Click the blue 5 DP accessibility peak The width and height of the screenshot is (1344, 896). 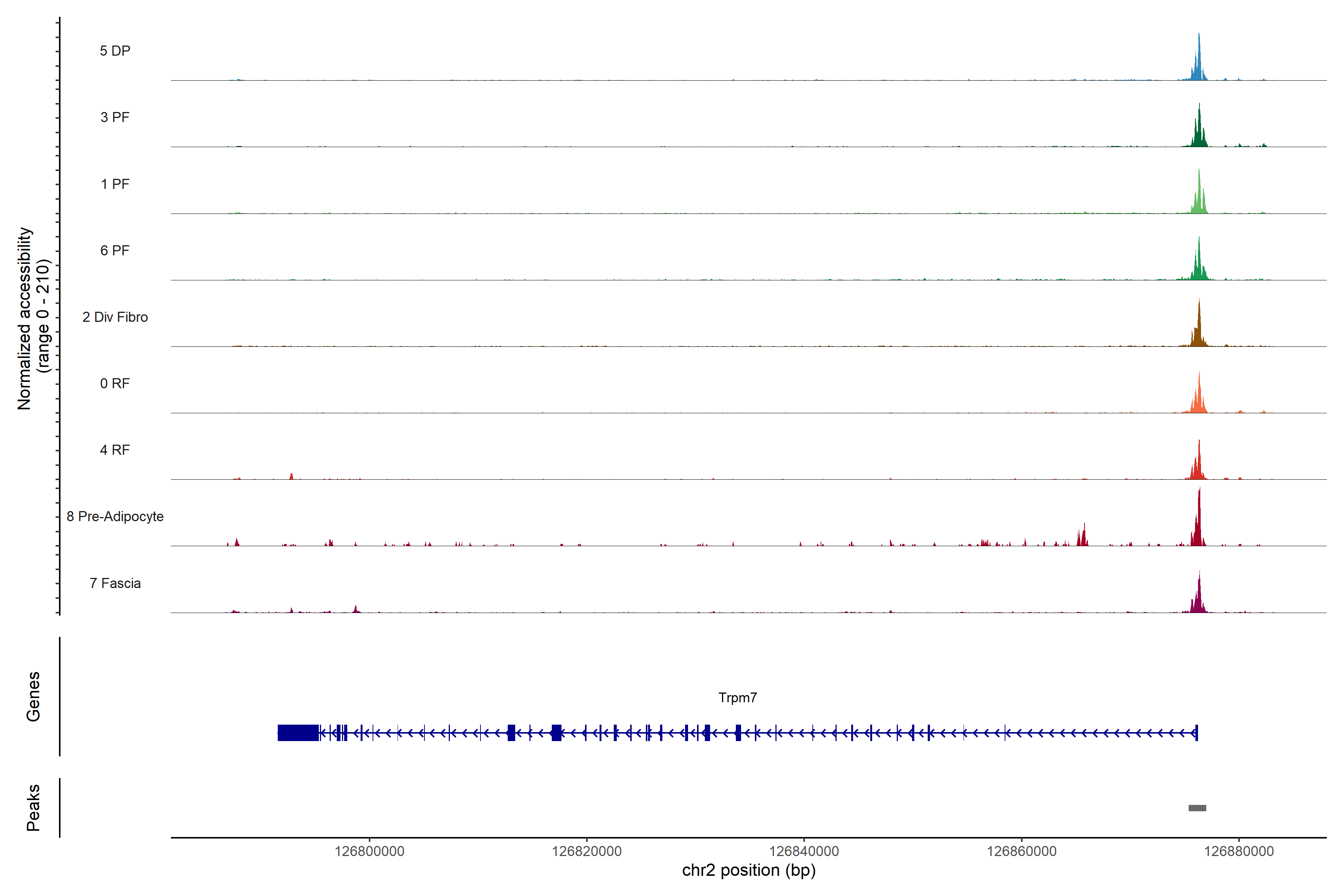tap(1199, 66)
